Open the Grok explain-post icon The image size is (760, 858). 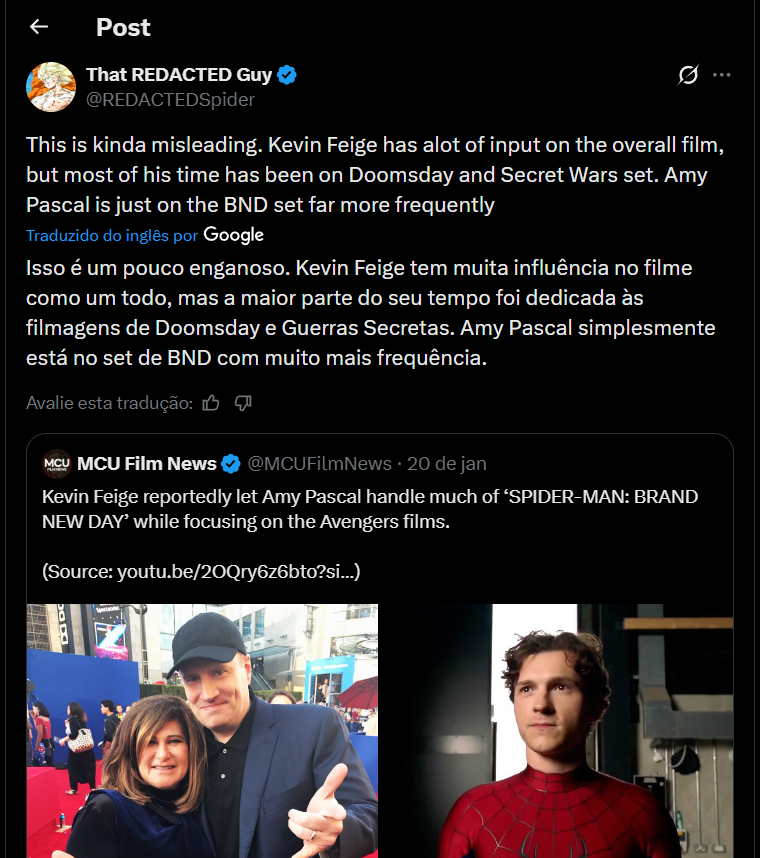(687, 75)
